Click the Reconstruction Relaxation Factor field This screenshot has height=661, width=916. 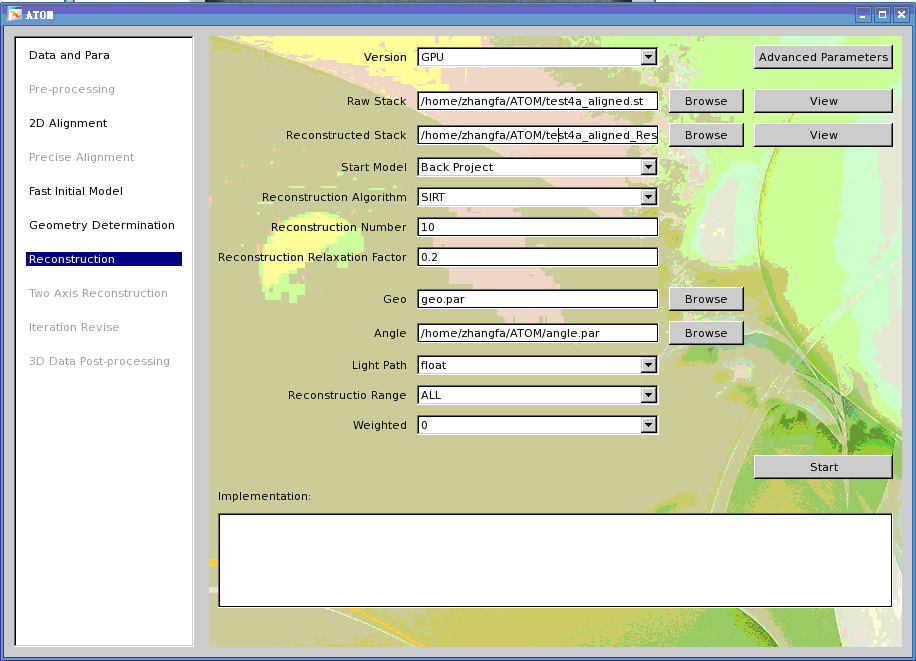coord(537,257)
